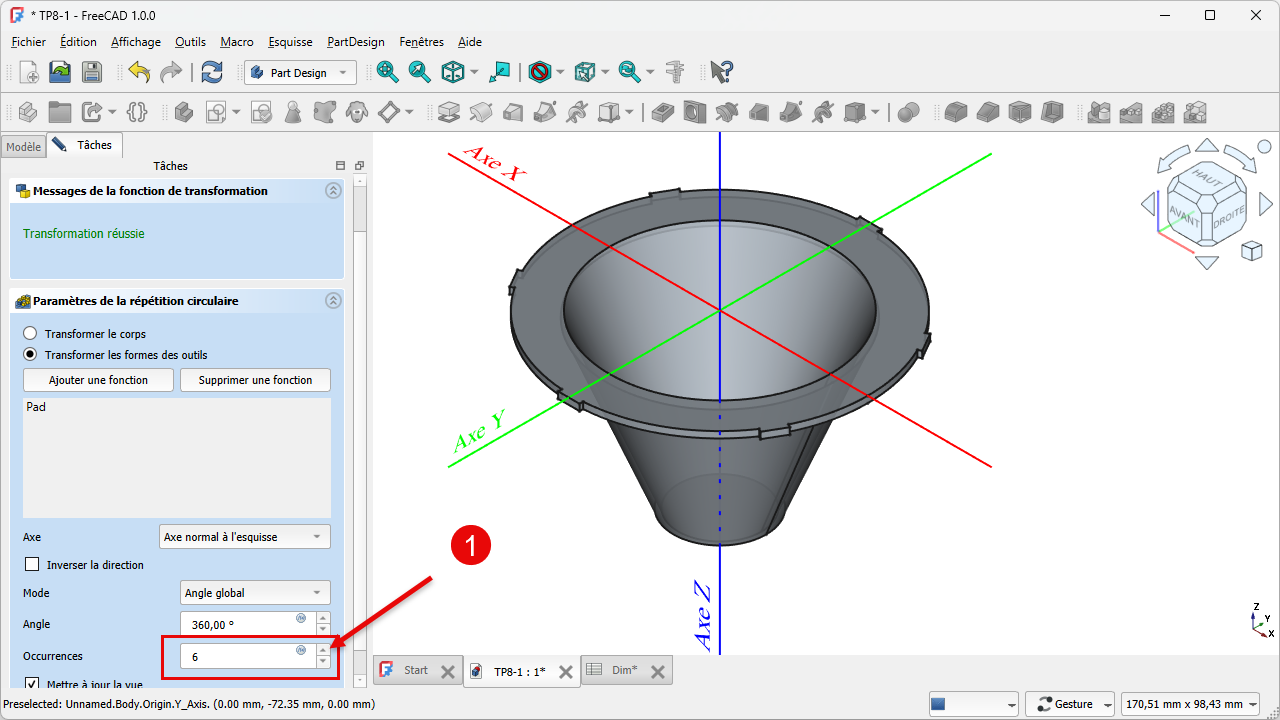The height and width of the screenshot is (720, 1280).
Task: Expand the Mode Angle global dropdown
Action: 255,593
